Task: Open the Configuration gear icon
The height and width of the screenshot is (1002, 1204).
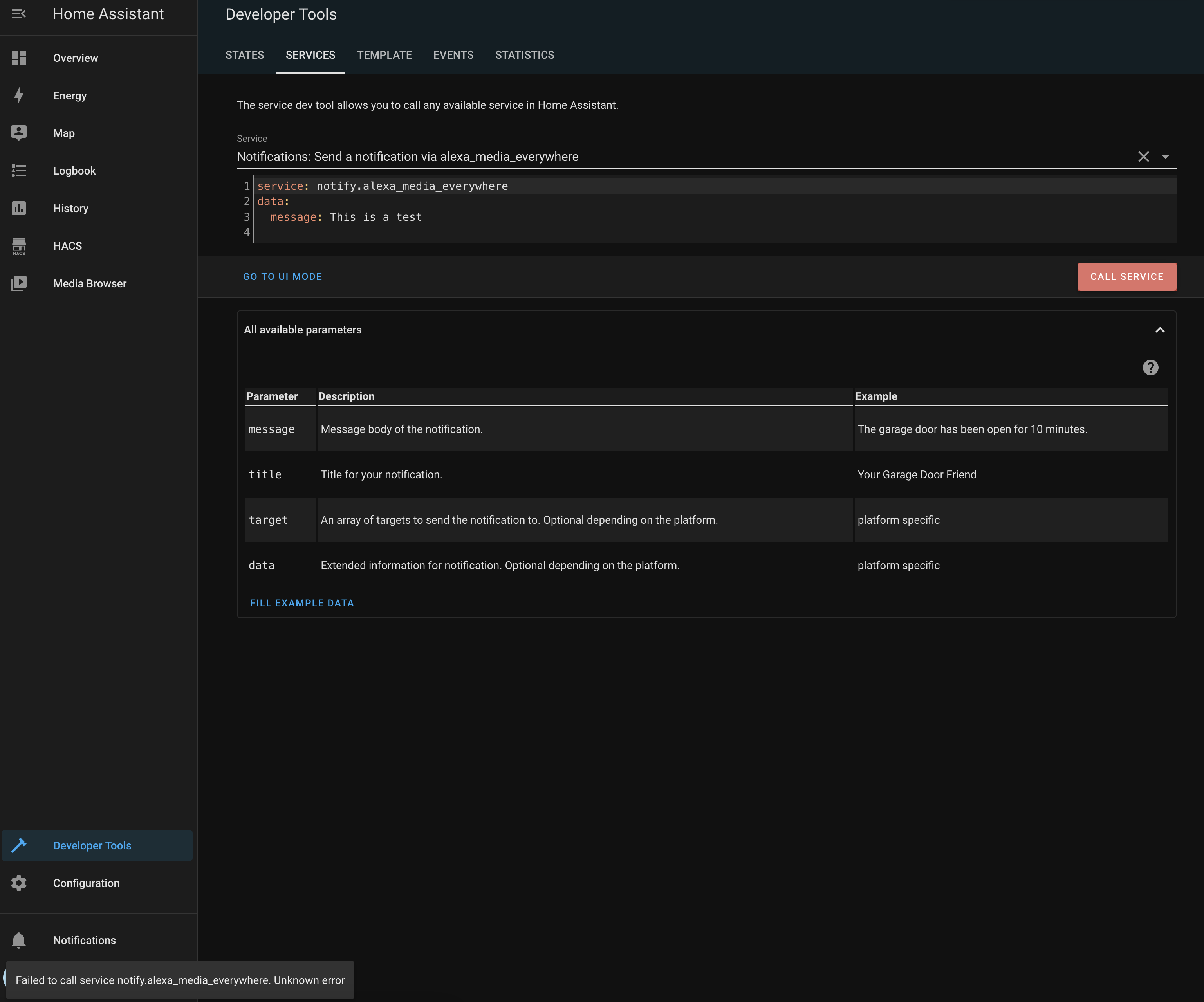Action: [x=19, y=883]
